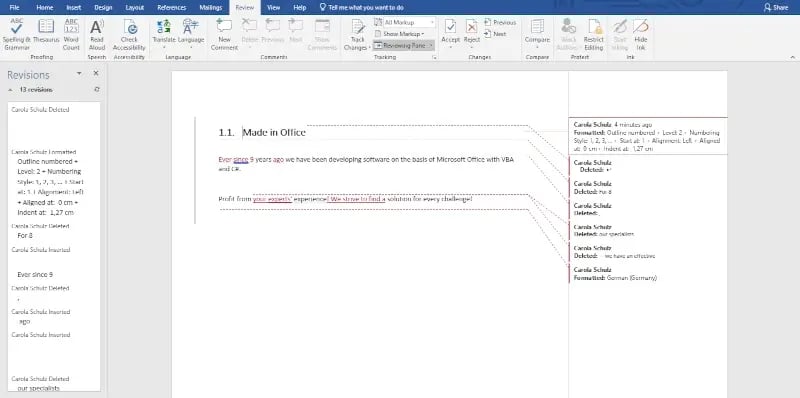The height and width of the screenshot is (398, 800).
Task: Refresh the revisions count
Action: pyautogui.click(x=96, y=89)
